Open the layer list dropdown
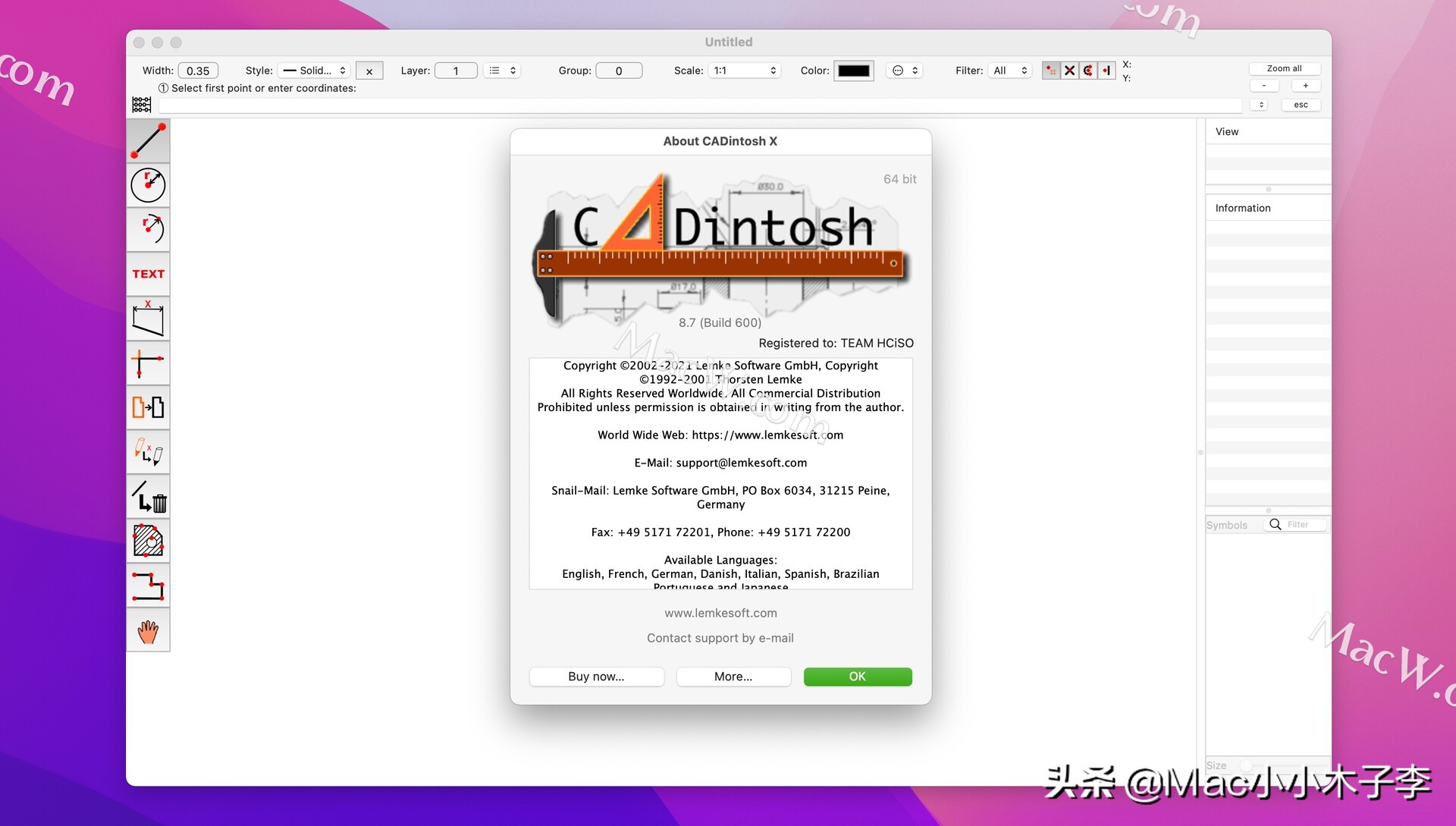This screenshot has height=826, width=1456. point(503,71)
